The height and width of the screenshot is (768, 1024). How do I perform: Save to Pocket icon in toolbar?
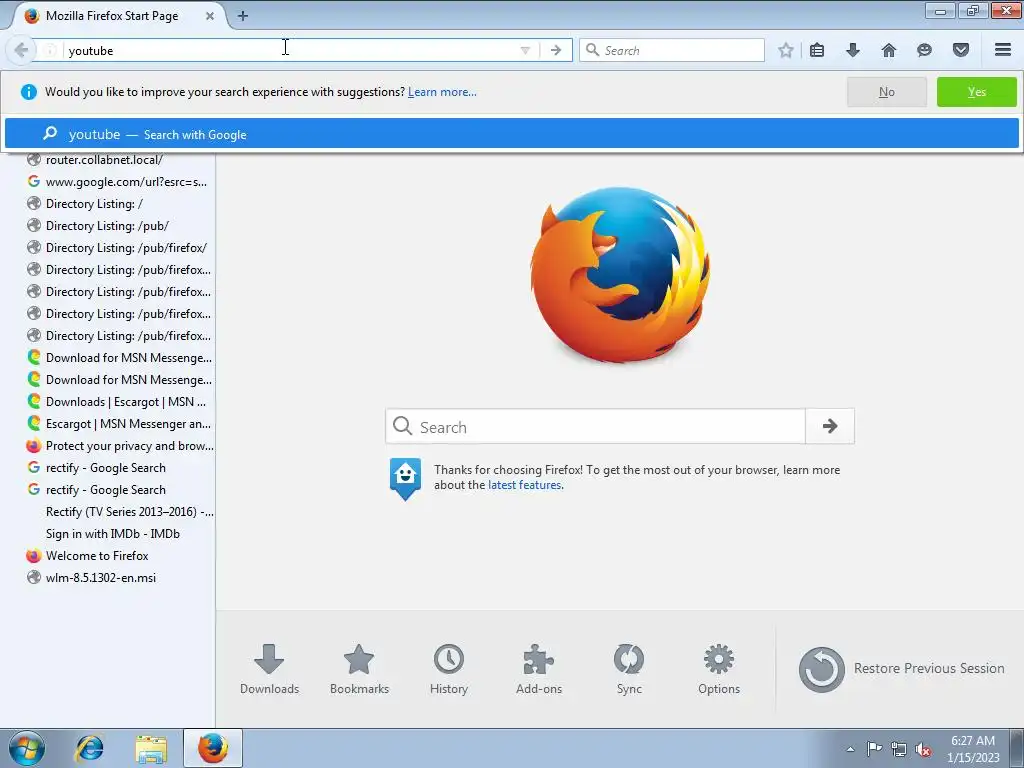pos(960,50)
